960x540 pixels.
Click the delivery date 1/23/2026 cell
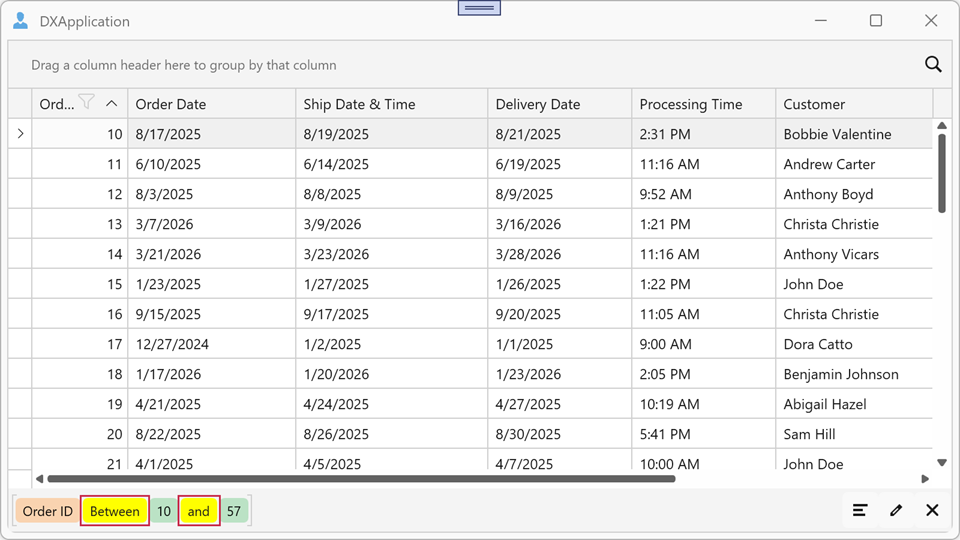[560, 374]
